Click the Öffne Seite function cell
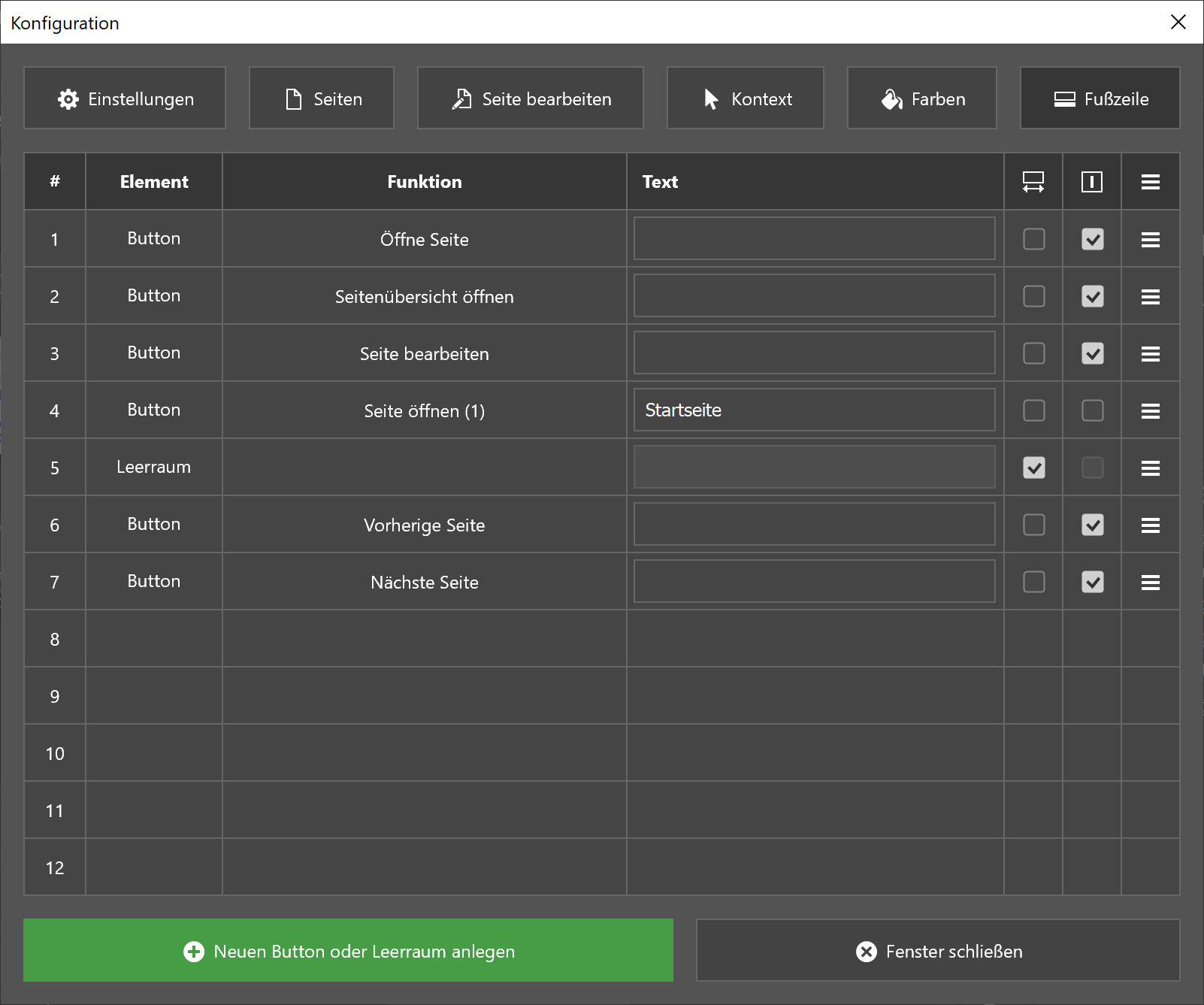Image resolution: width=1204 pixels, height=1005 pixels. [425, 239]
